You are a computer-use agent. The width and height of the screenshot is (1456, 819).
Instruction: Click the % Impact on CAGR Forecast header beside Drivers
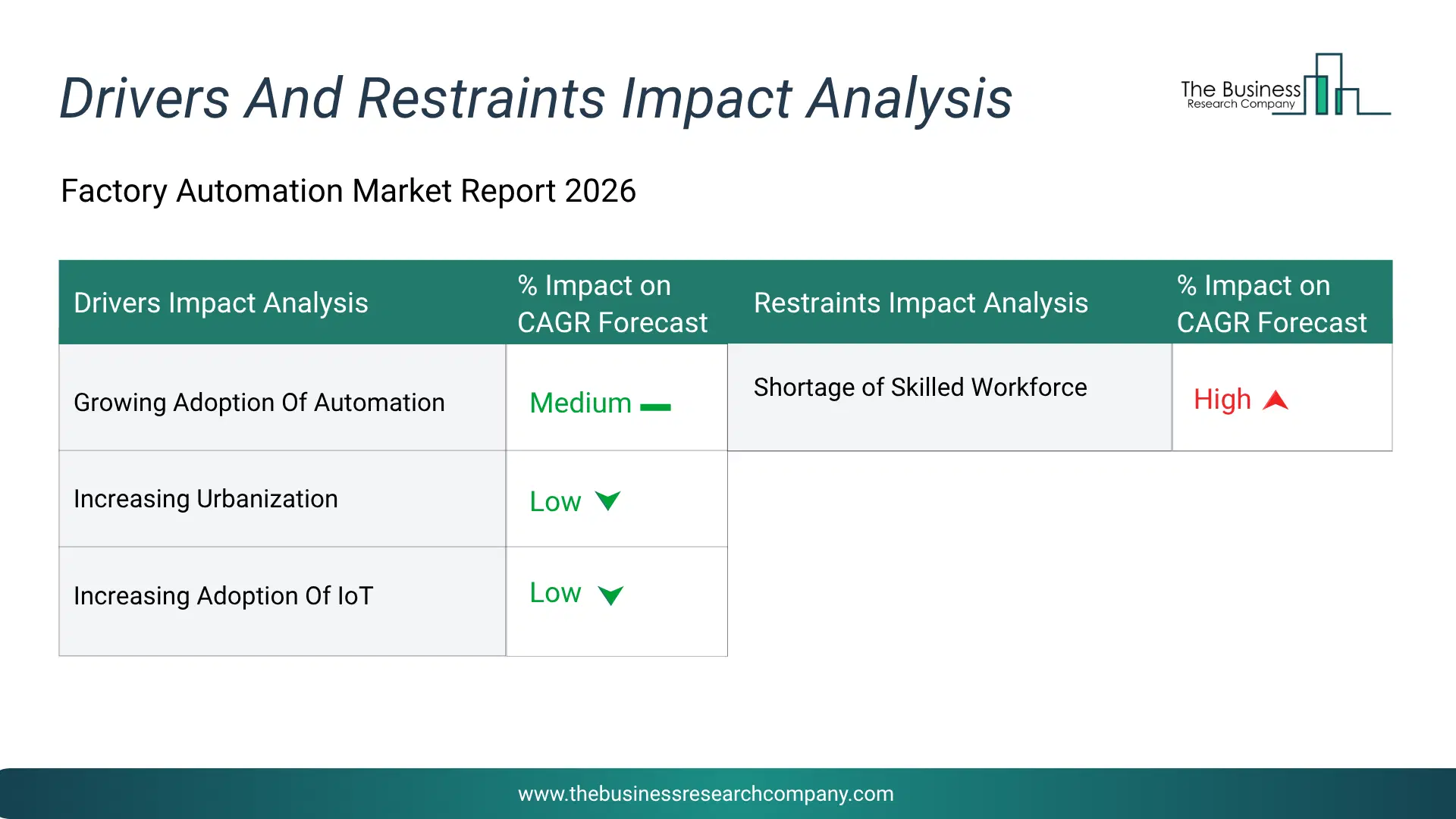[612, 303]
